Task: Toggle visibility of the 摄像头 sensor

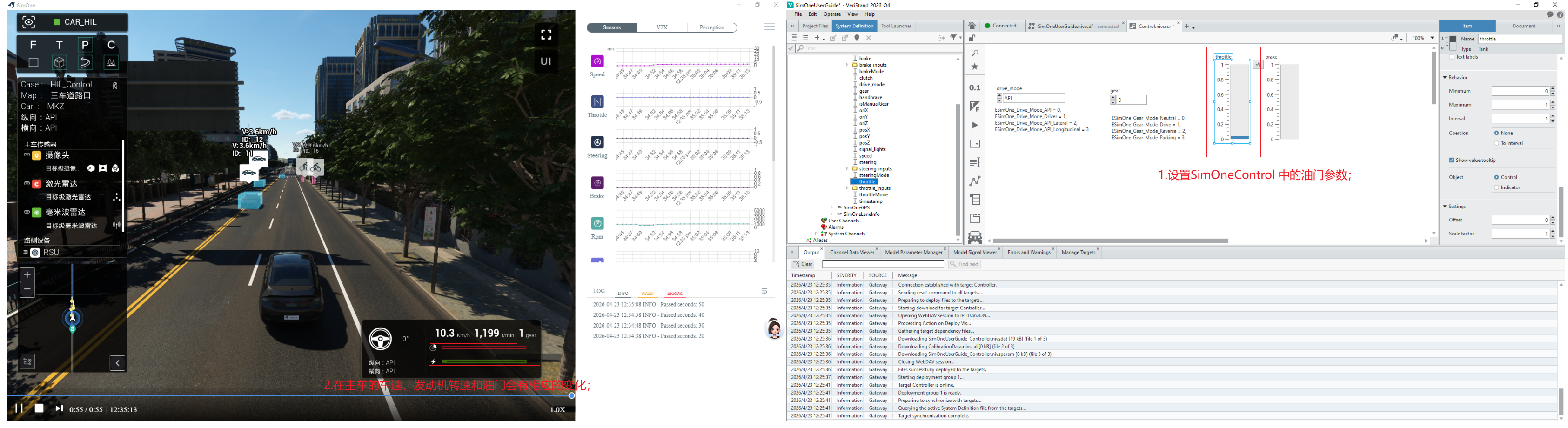Action: click(26, 155)
